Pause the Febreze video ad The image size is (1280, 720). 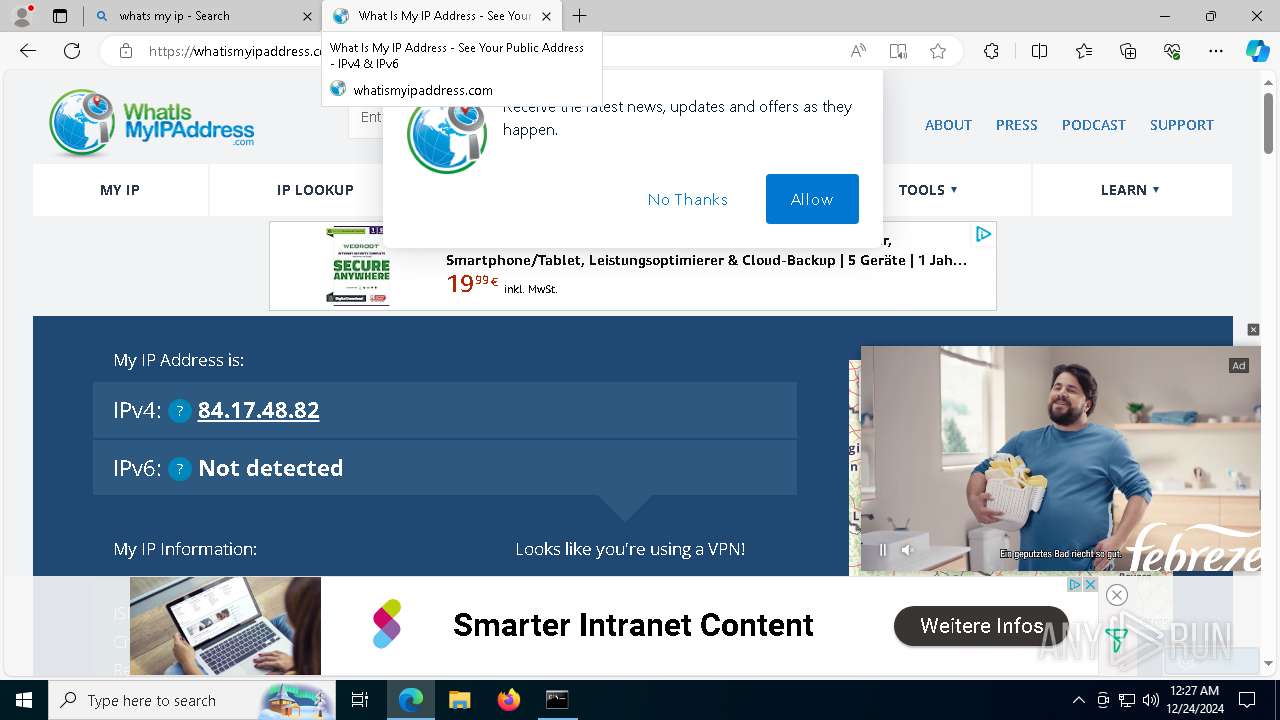(882, 549)
